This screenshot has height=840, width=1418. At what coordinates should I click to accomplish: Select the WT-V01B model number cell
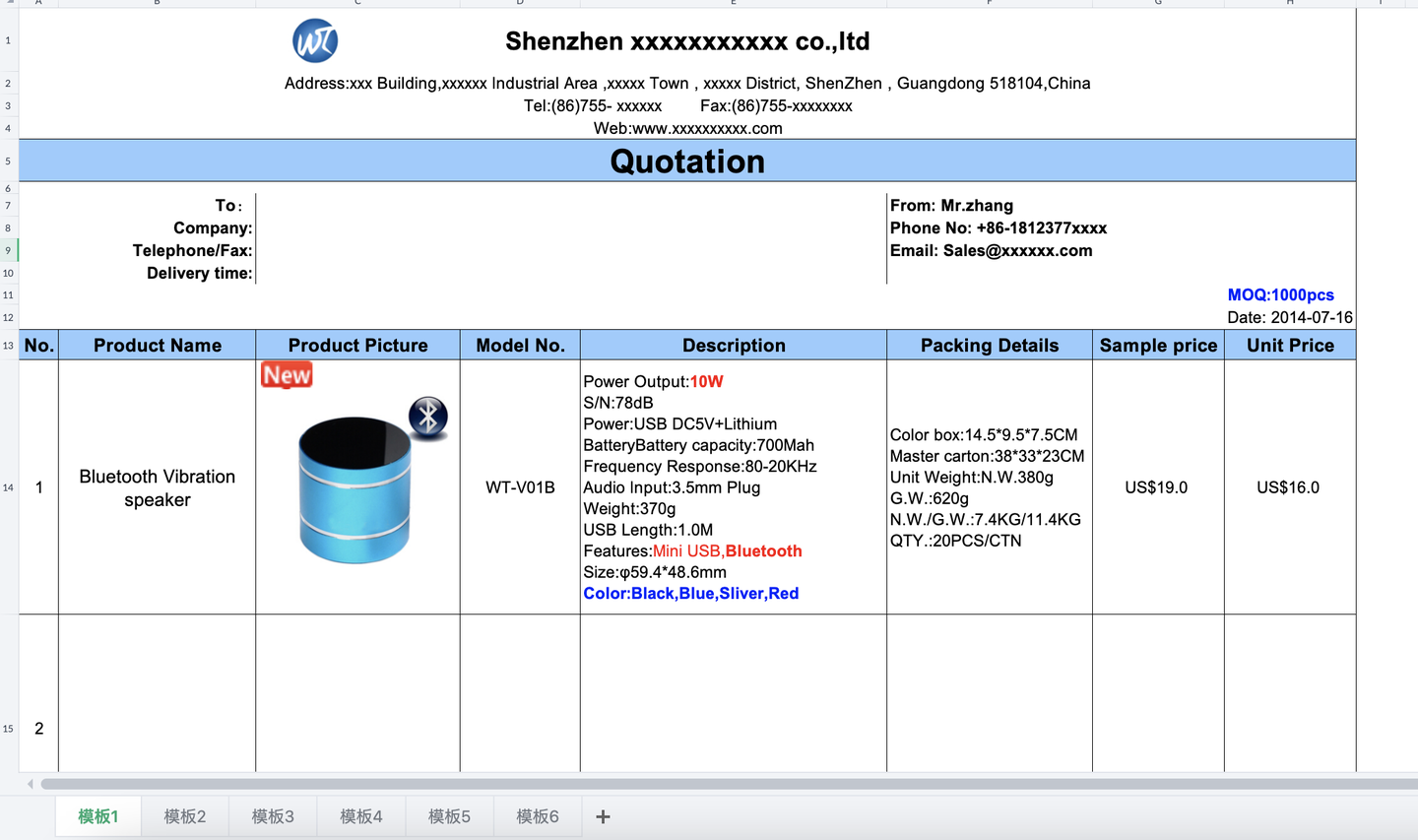(520, 487)
